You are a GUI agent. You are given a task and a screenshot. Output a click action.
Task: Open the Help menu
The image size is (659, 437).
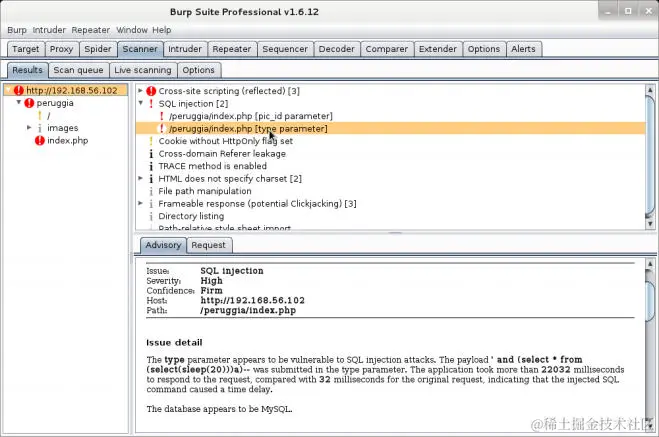click(x=161, y=30)
